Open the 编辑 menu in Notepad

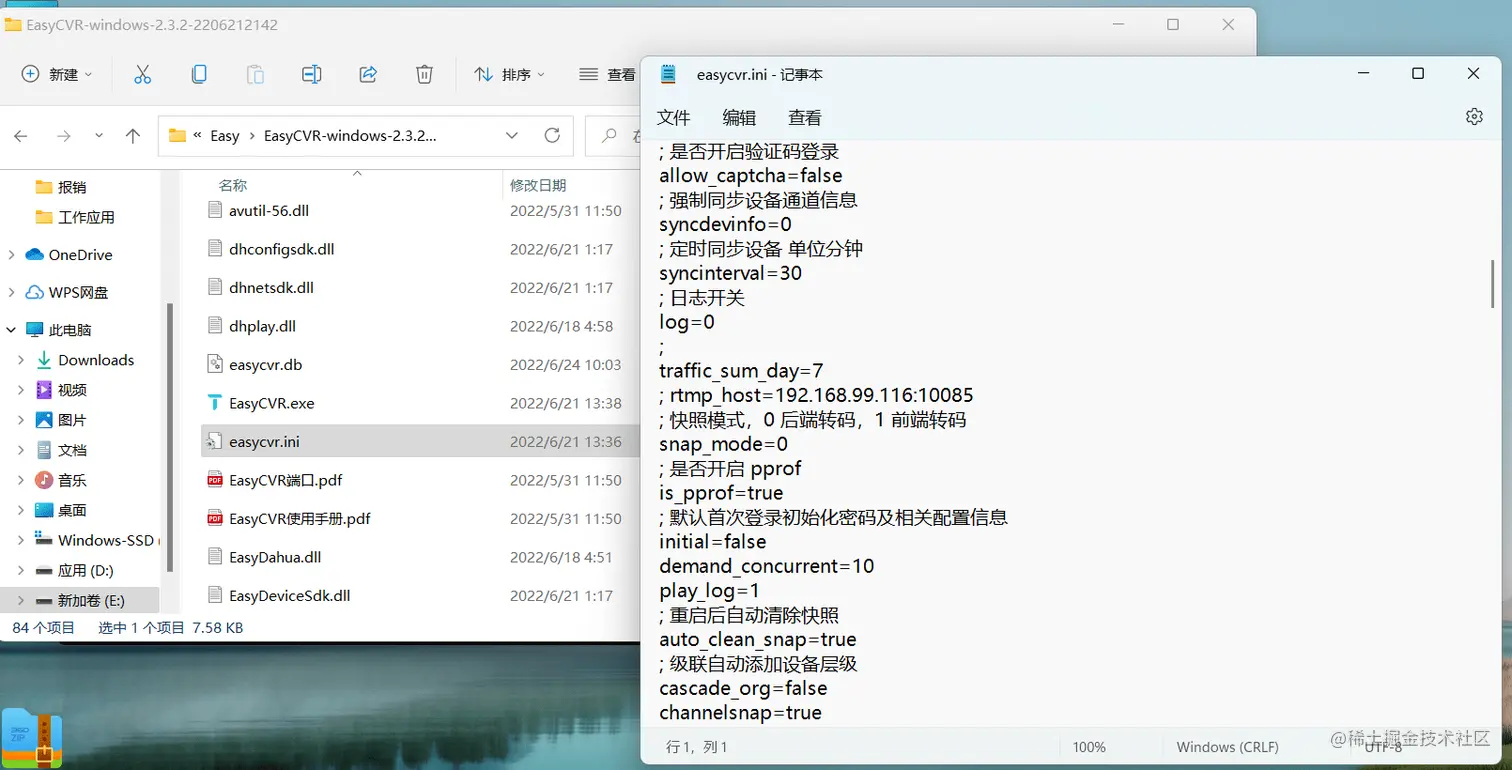coord(739,118)
